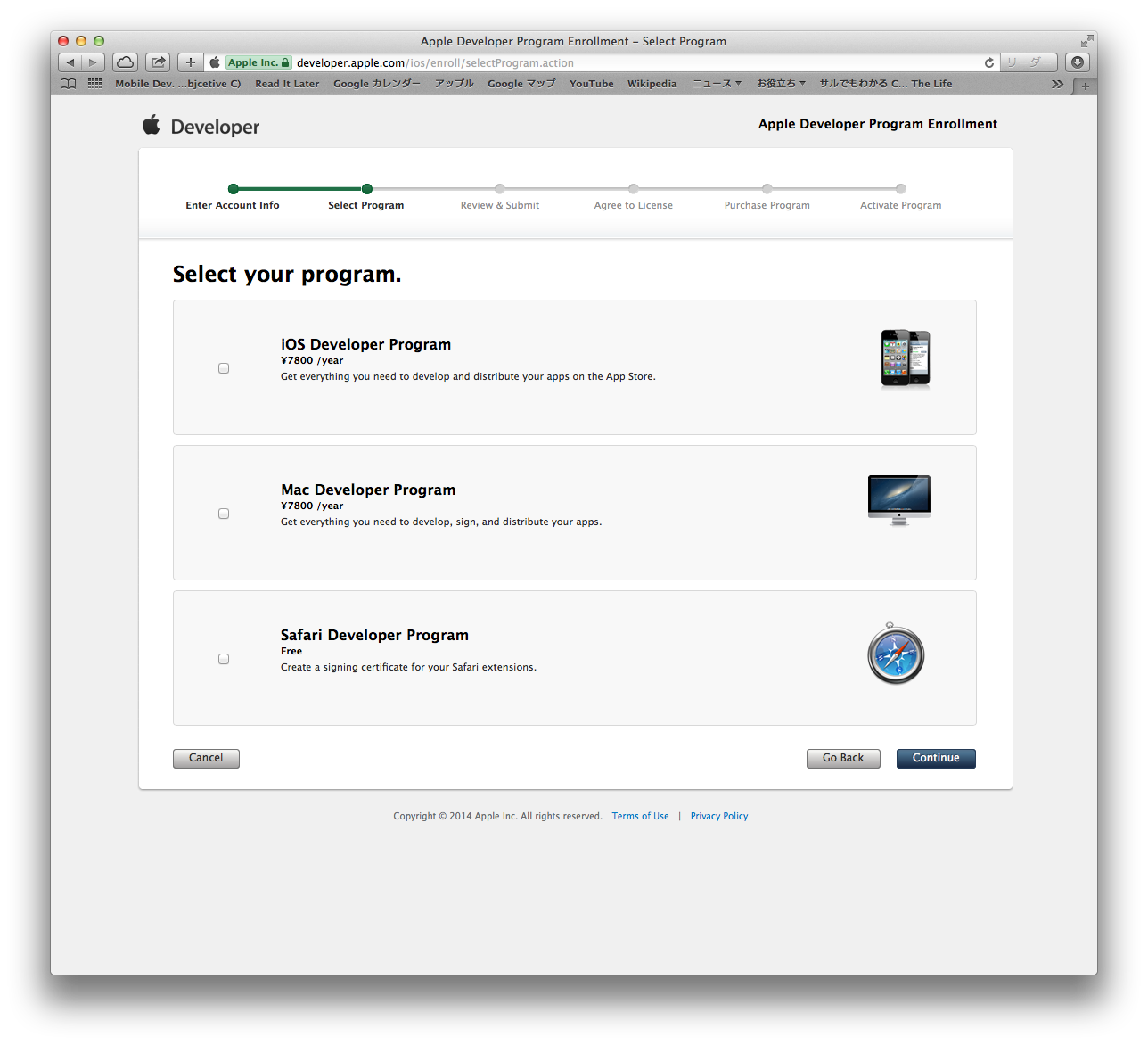
Task: Click the Apple Developer logo
Action: point(201,126)
